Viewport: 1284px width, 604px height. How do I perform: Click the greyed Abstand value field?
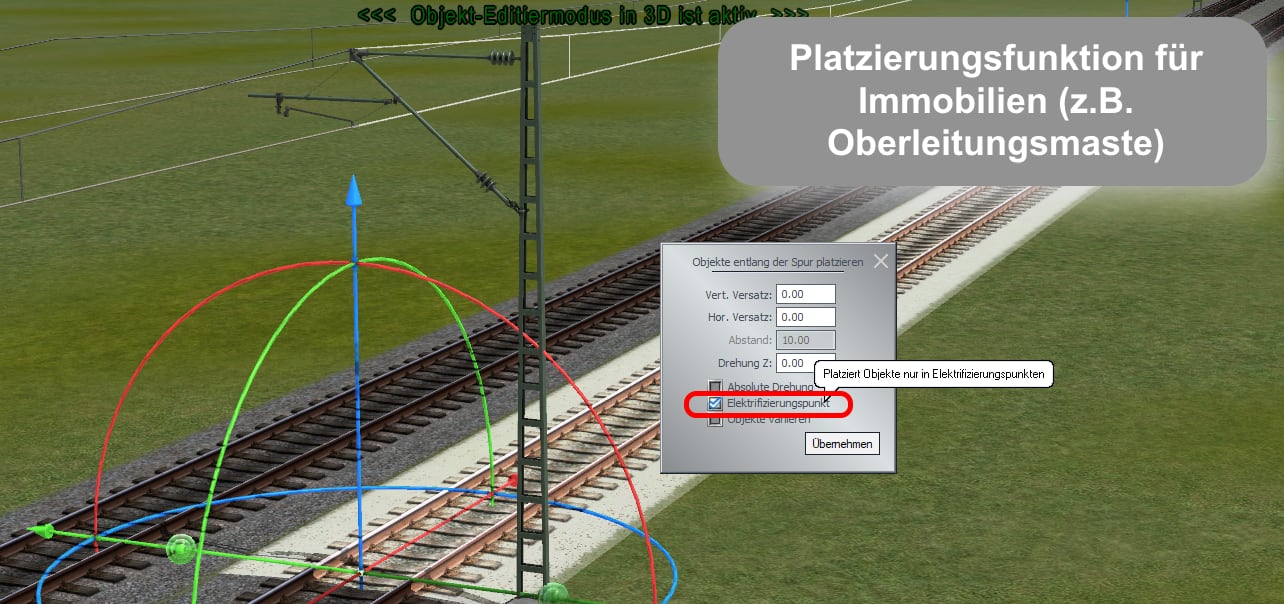pyautogui.click(x=805, y=340)
